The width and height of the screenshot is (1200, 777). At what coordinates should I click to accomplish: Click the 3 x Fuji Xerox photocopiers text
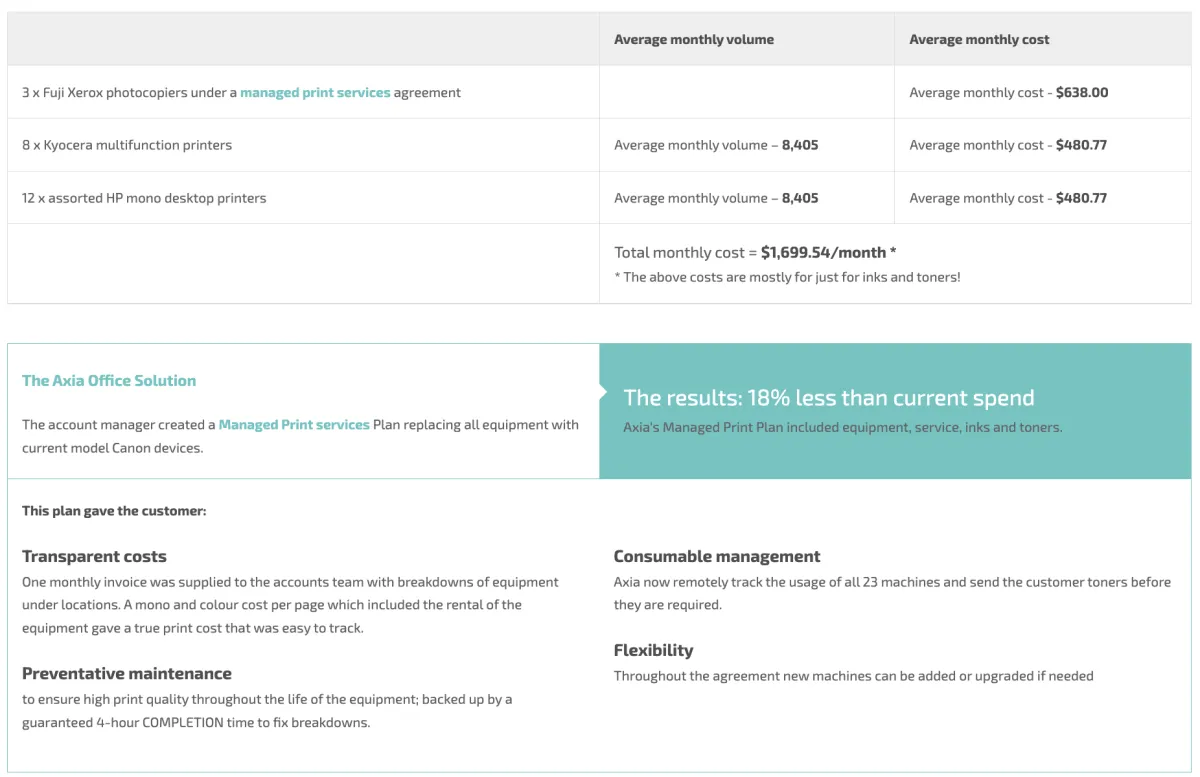pyautogui.click(x=129, y=93)
